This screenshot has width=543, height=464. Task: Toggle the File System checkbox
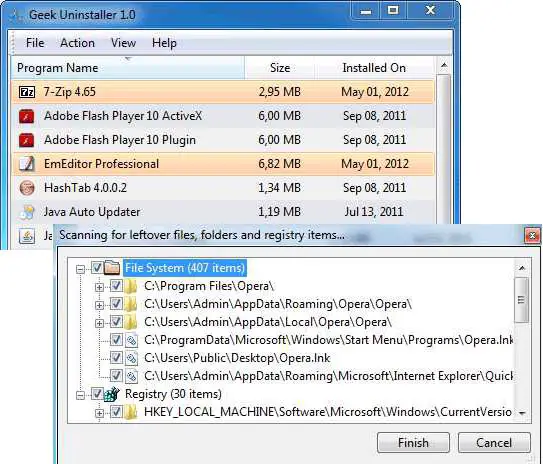pos(97,268)
